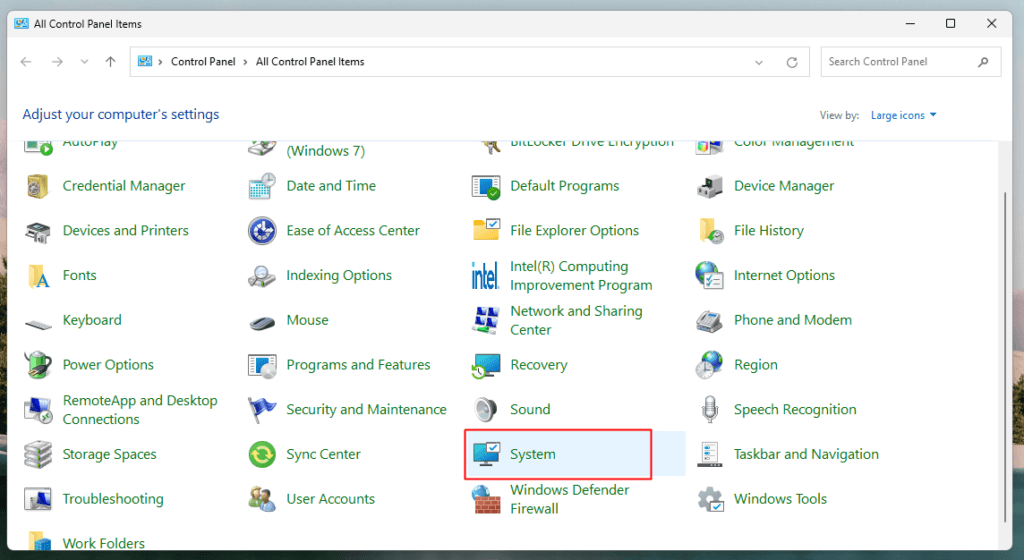This screenshot has width=1024, height=560.
Task: Click the RemoteApp and Desktop Connections icon
Action: 38,410
